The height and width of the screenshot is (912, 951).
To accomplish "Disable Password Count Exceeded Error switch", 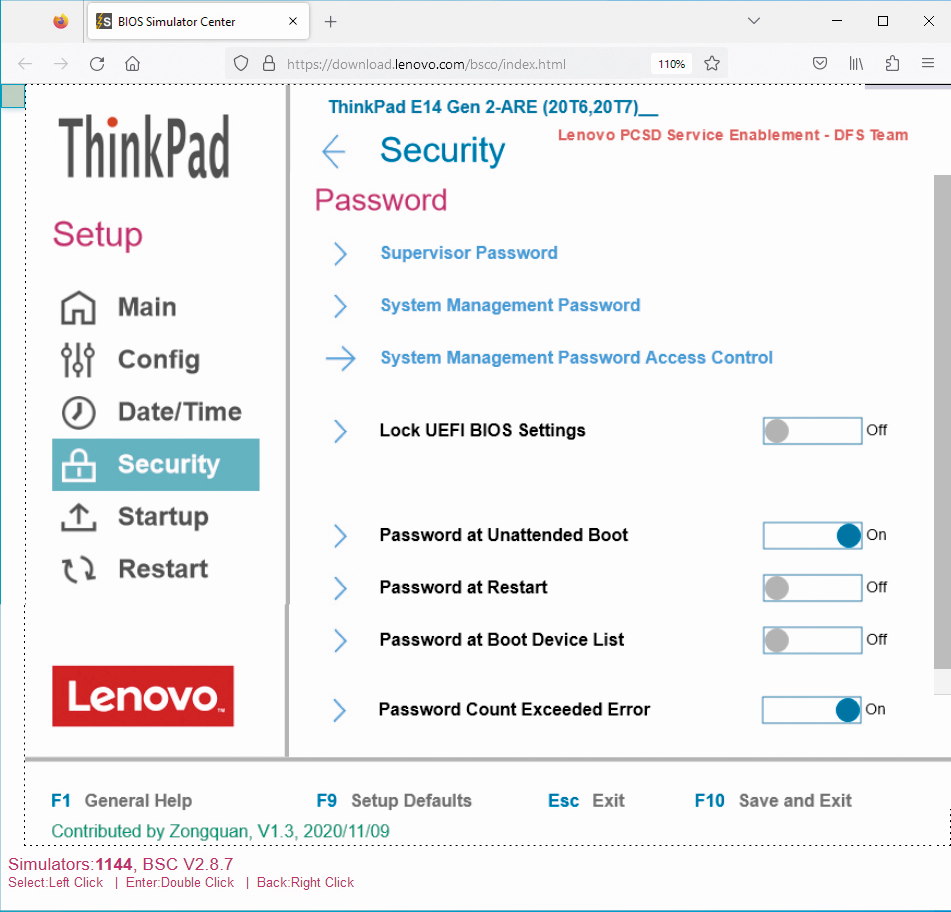I will [x=812, y=710].
